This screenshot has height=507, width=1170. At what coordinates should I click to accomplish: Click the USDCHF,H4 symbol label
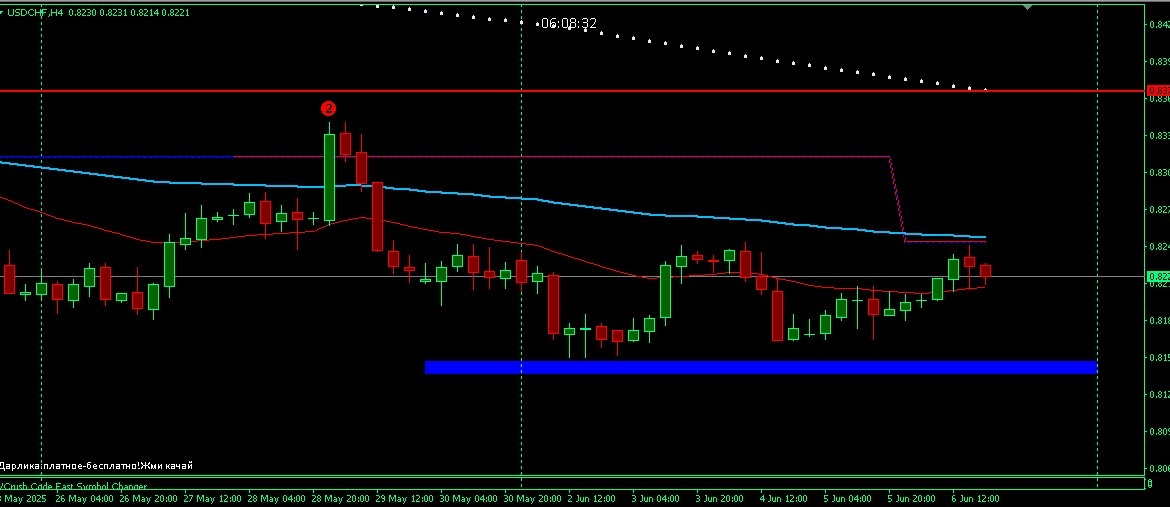pos(35,12)
